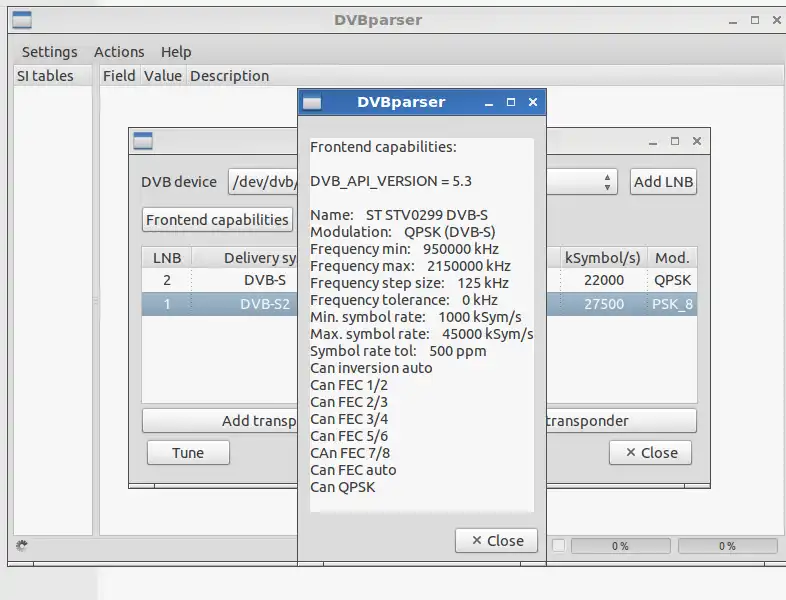Viewport: 786px width, 600px height.
Task: Click the Tune button
Action: [188, 453]
